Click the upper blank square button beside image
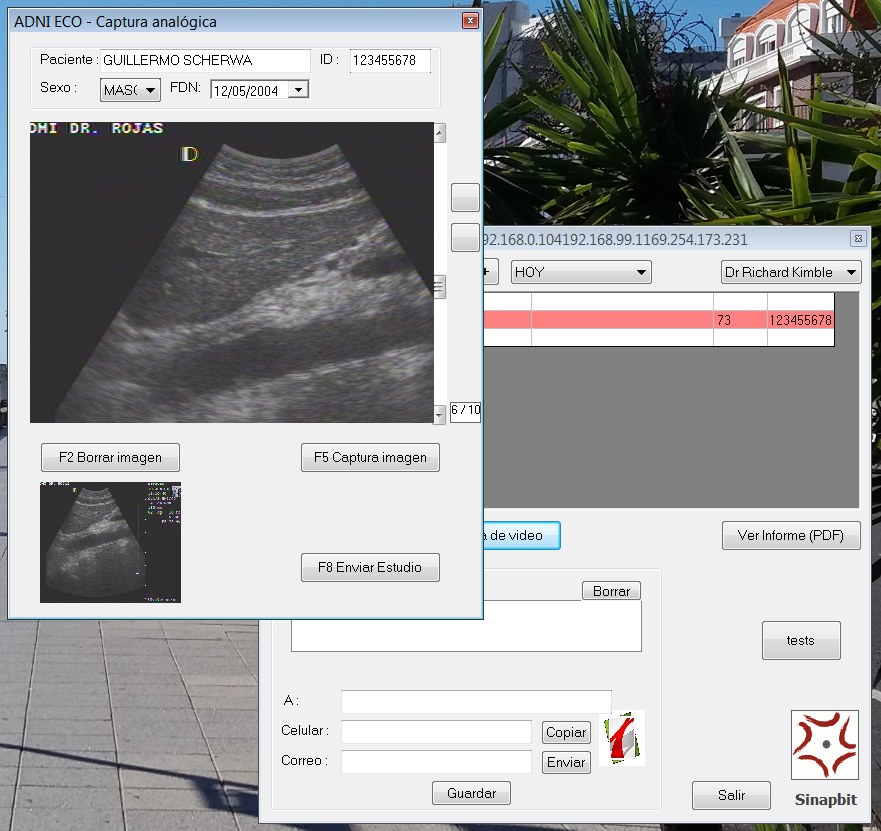Screen dimensions: 881x831 465,197
